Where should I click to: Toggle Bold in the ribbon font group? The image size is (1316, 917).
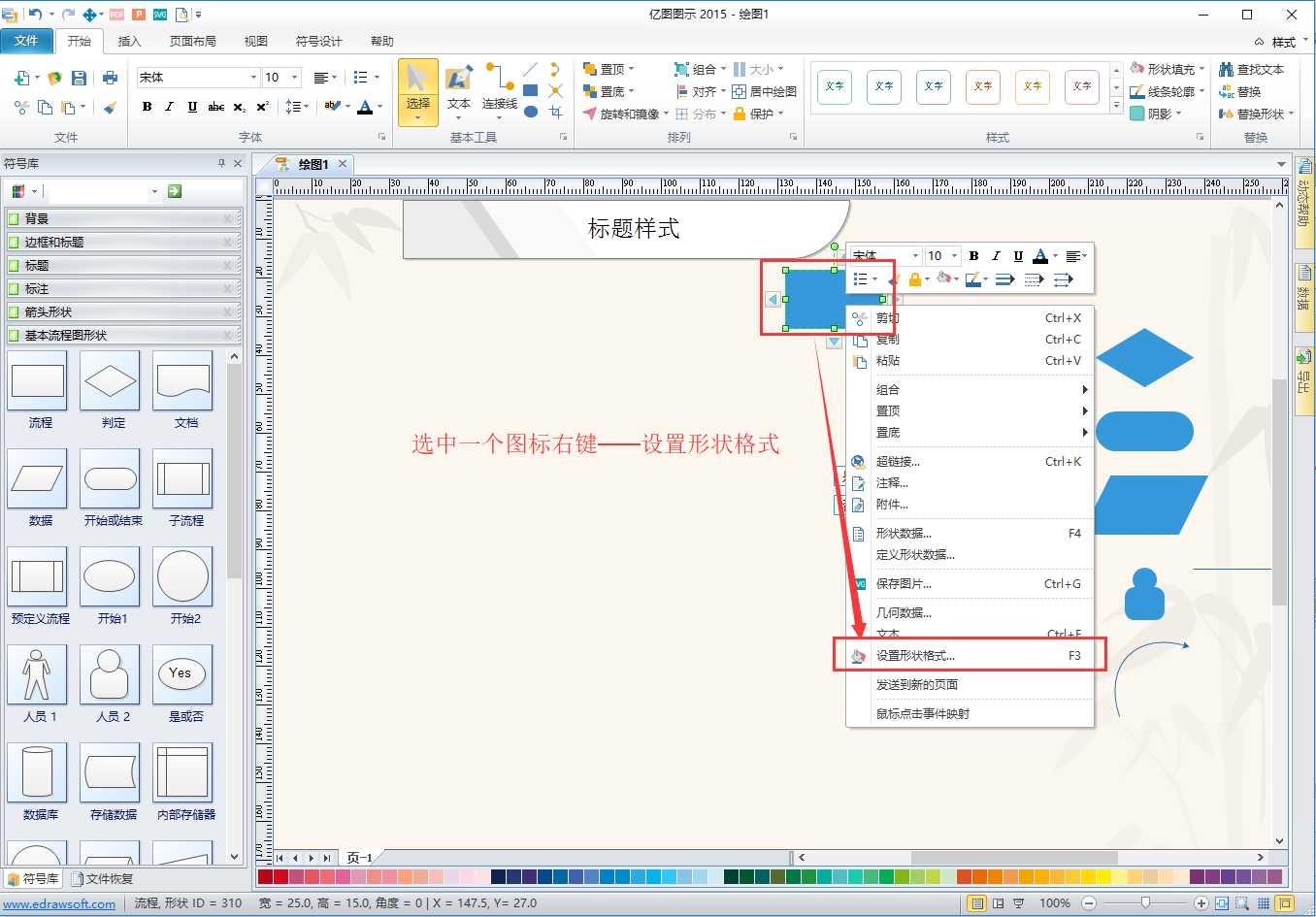pos(147,107)
